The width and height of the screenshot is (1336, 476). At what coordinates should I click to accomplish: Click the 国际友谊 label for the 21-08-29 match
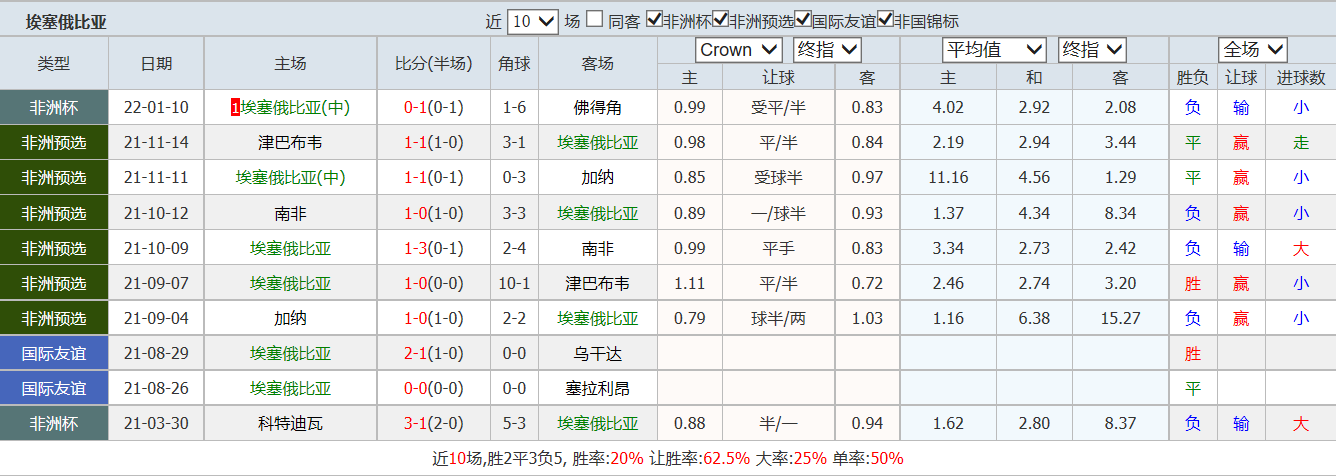click(x=54, y=353)
